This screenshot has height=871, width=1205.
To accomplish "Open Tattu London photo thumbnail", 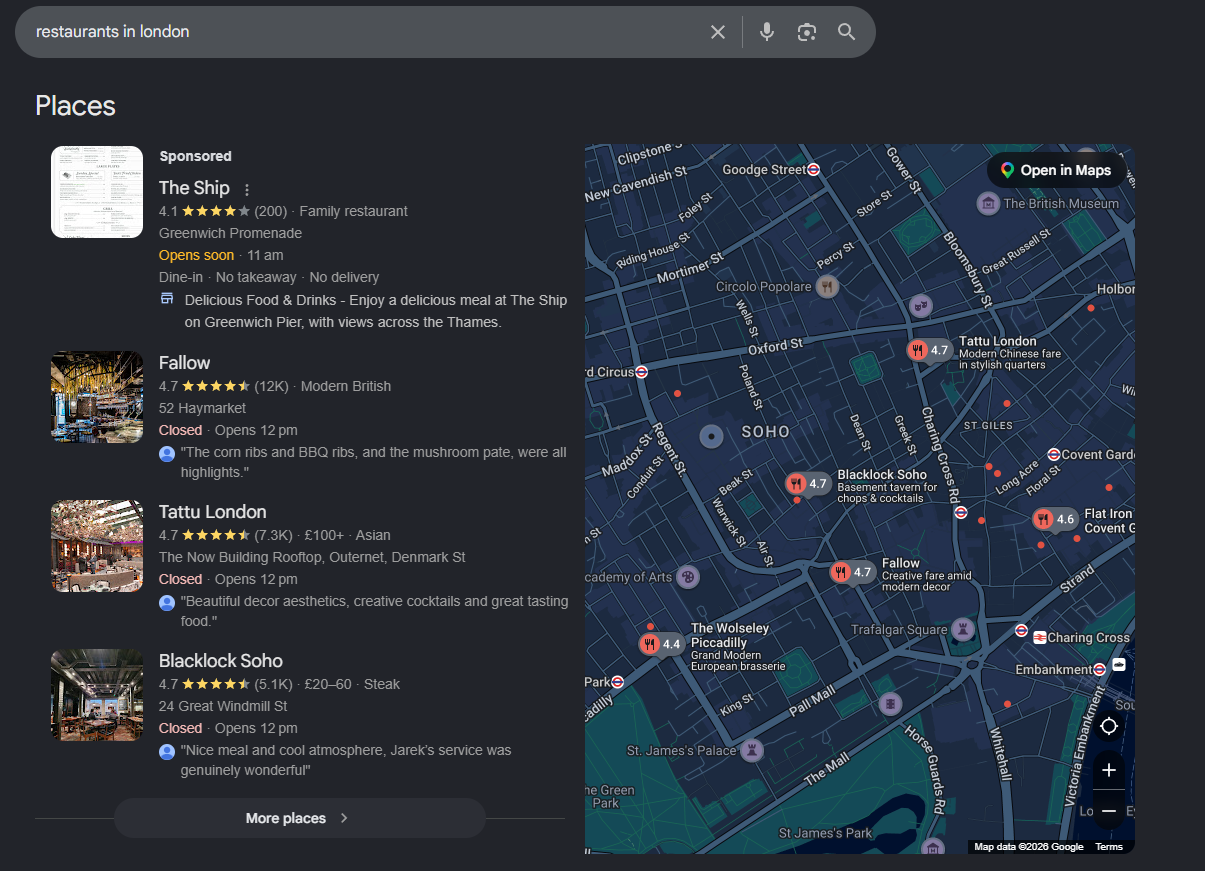I will point(97,546).
